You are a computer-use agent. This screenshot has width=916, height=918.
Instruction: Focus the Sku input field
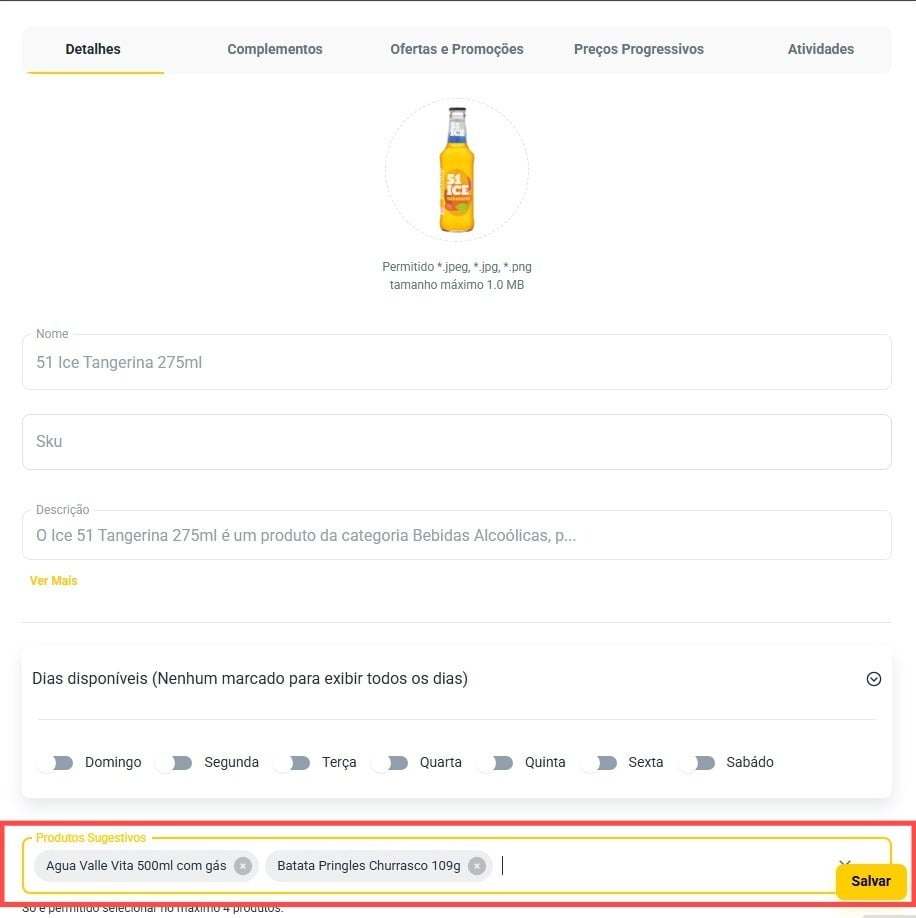[x=457, y=441]
